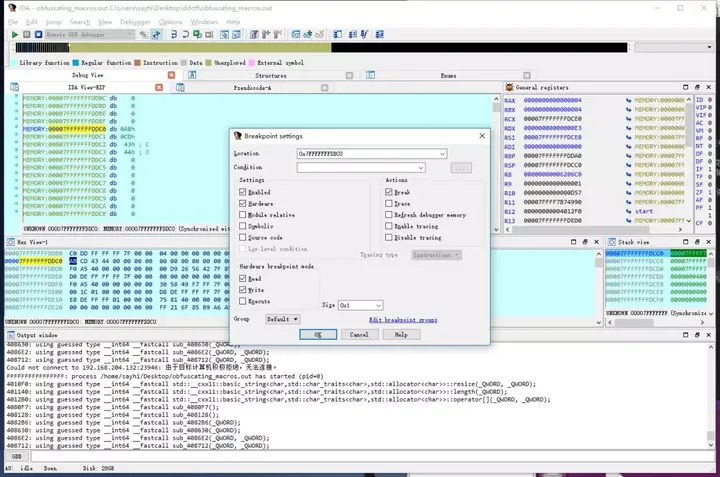Switch to the Debug View tab
This screenshot has width=720, height=477.
click(x=87, y=75)
